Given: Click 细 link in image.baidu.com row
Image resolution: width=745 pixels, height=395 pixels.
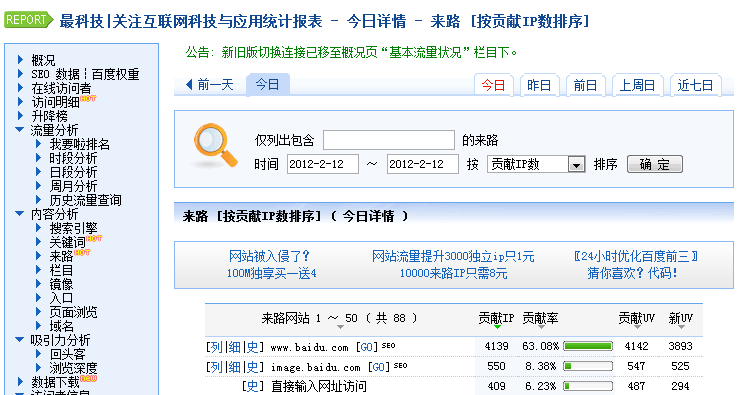Looking at the screenshot, I should click(234, 367).
